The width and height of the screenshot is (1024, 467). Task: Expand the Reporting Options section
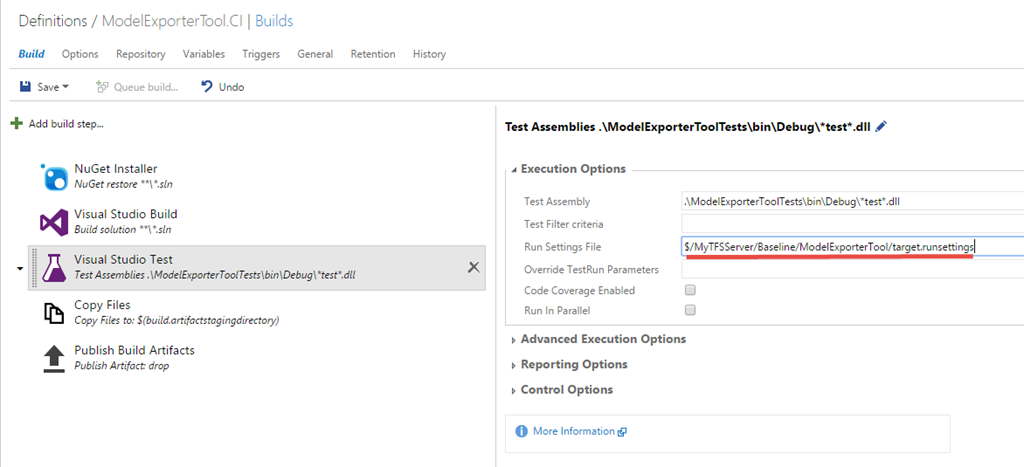tap(573, 365)
